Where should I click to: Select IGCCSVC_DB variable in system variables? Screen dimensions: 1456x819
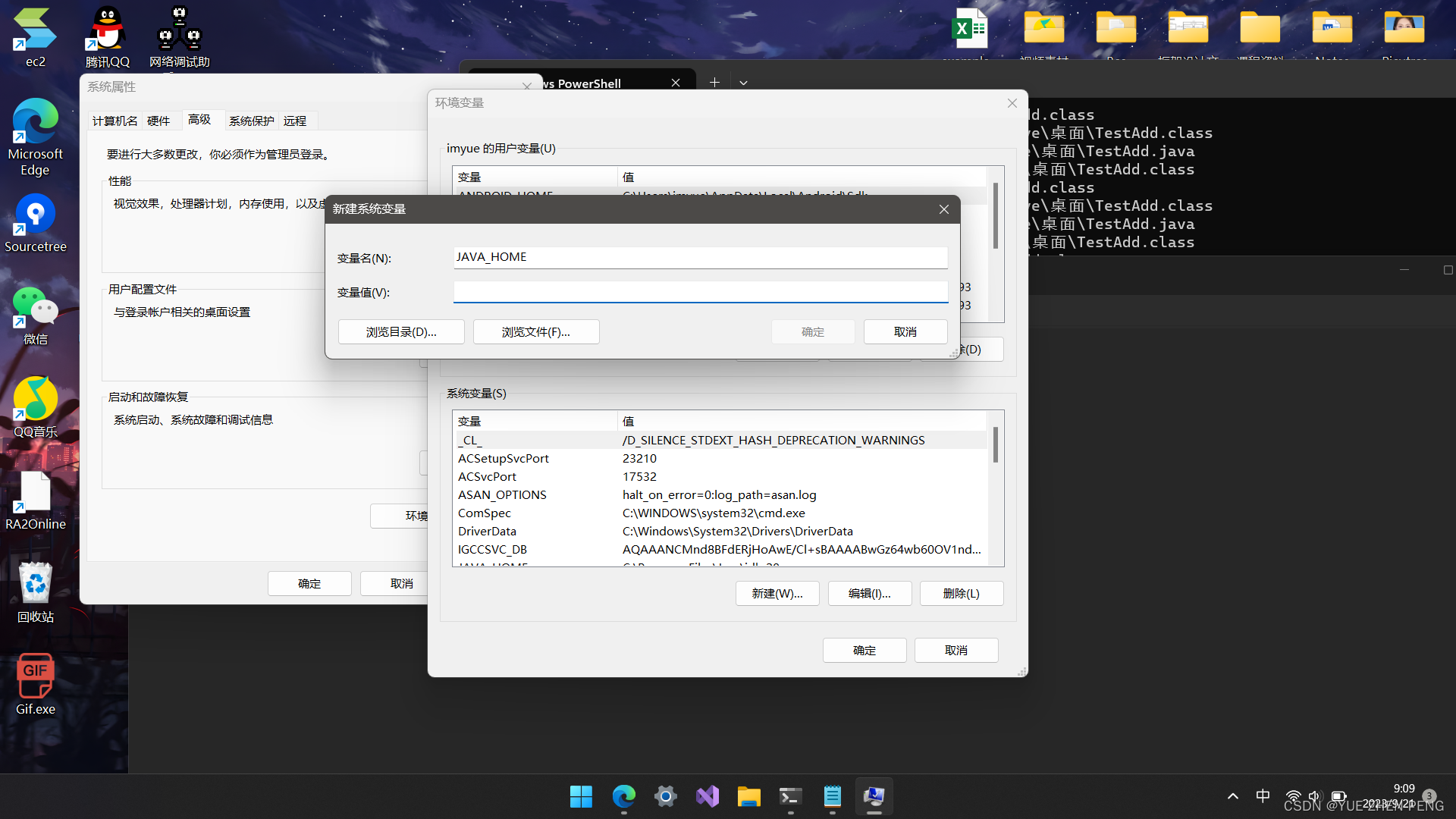[492, 548]
